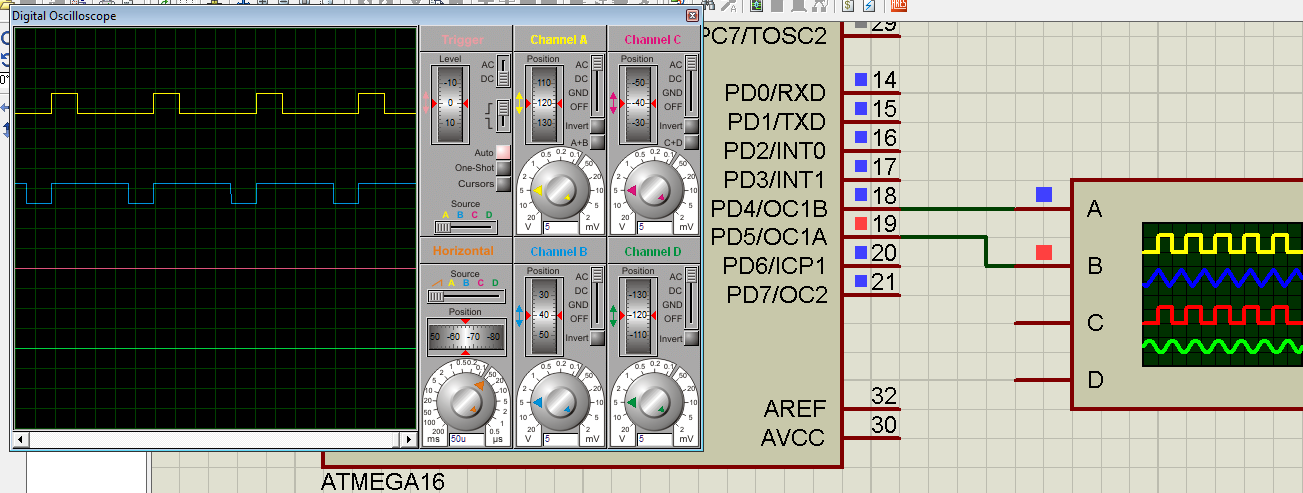
Task: Click the blue state square at pin 15
Action: point(861,108)
